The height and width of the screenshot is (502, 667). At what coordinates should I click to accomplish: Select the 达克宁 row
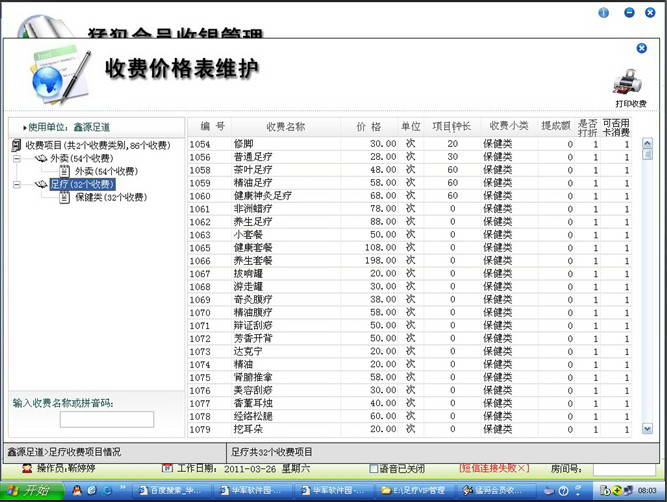[x=410, y=351]
